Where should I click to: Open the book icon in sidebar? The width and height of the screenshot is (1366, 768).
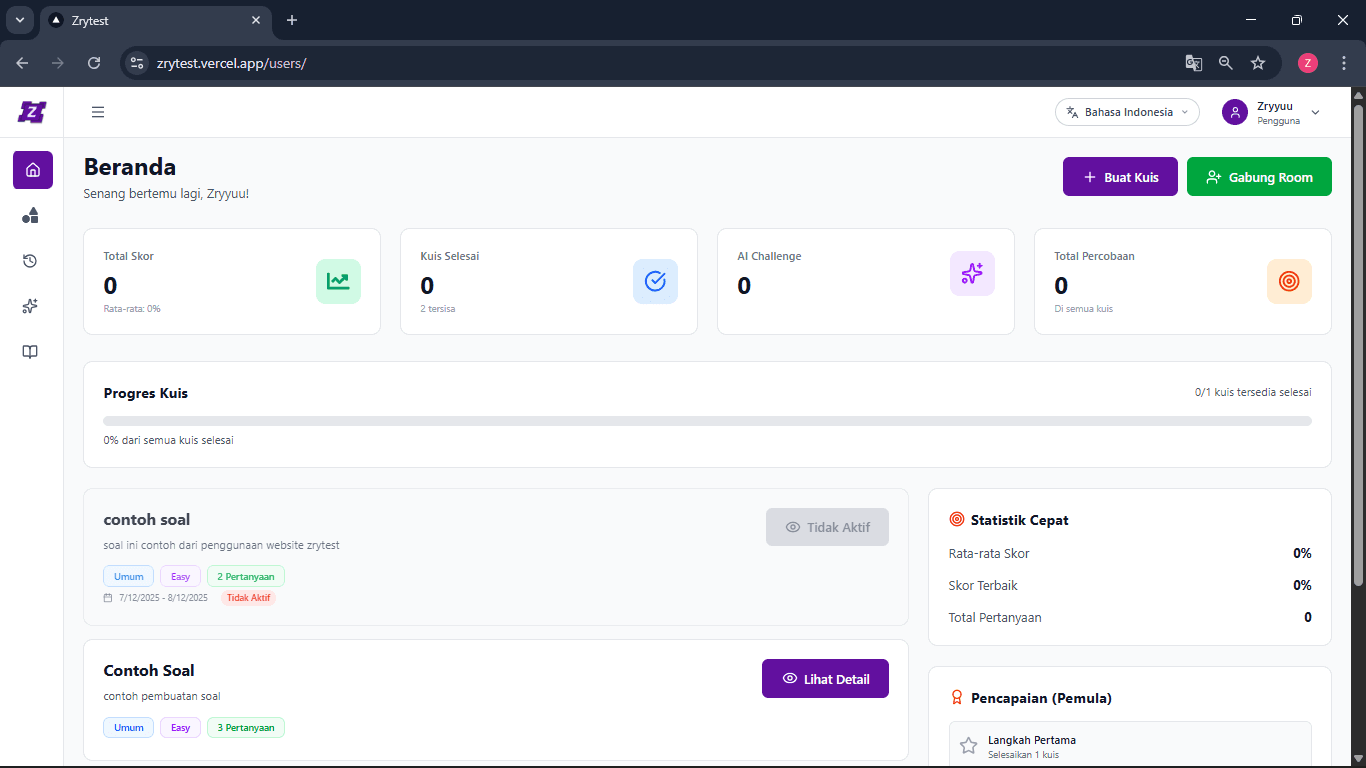[31, 352]
